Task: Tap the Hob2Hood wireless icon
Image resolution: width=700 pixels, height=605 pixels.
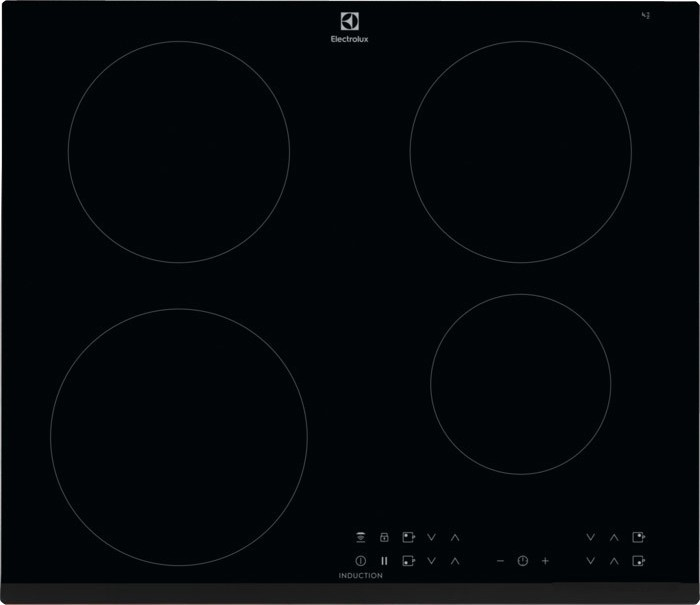Action: point(360,537)
